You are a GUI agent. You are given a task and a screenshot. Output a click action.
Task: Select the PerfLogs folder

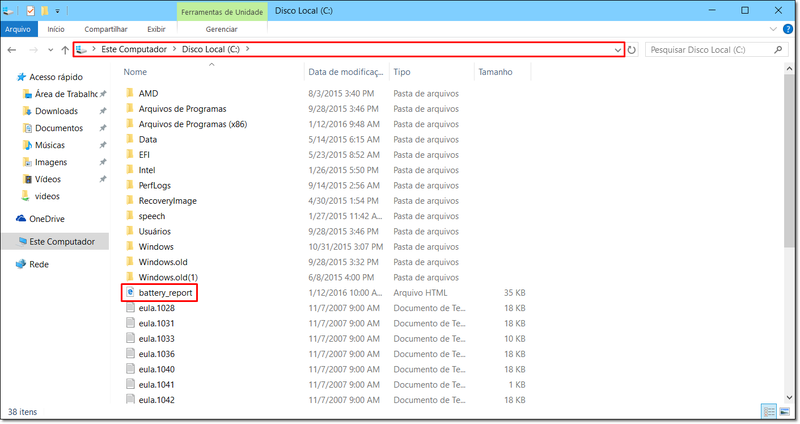[x=155, y=185]
